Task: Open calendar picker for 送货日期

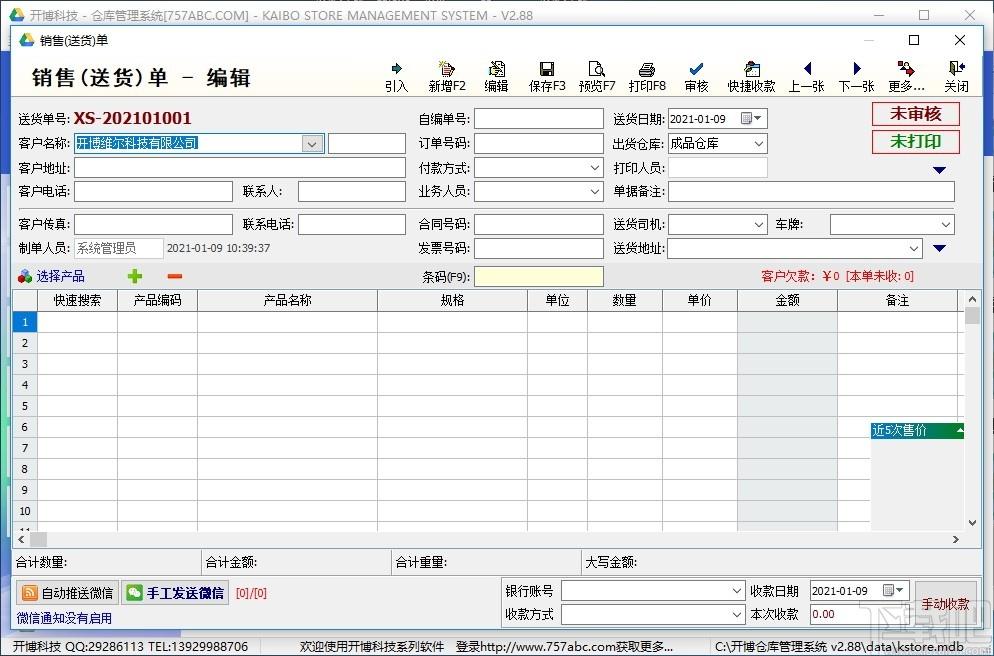Action: tap(751, 119)
